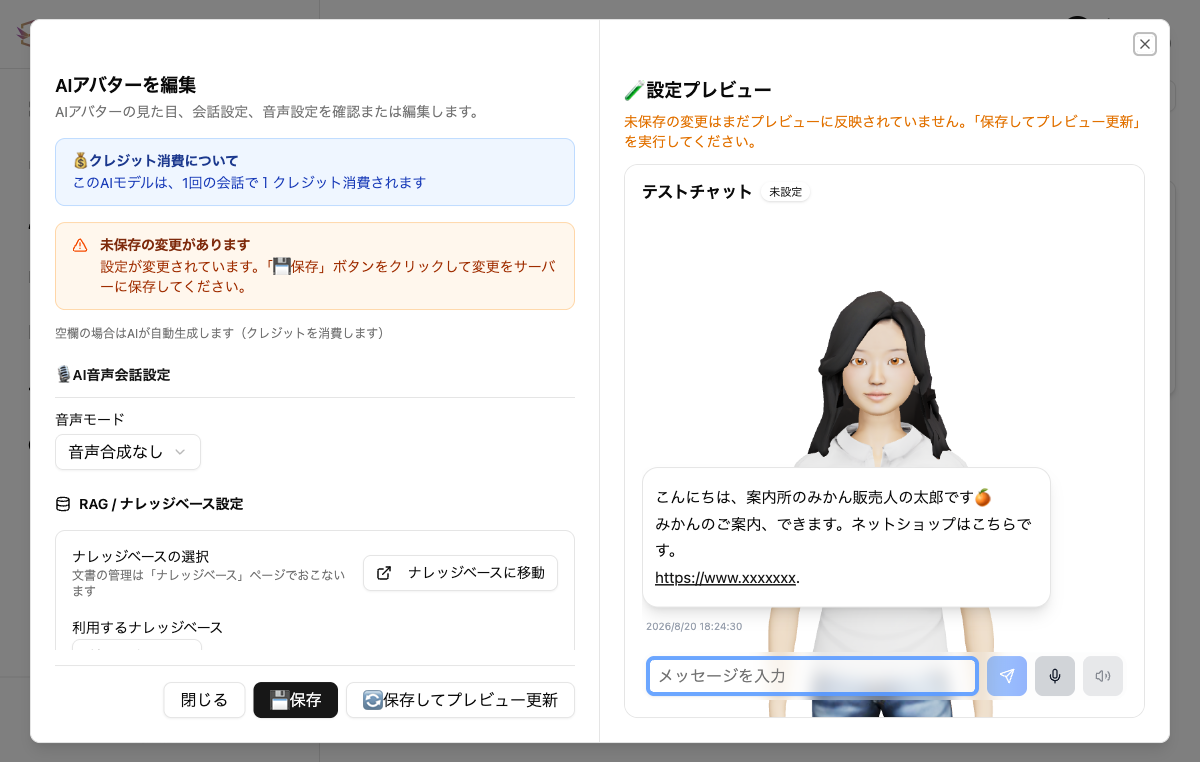Click the 未設定 badge next to テストチャット
This screenshot has width=1200, height=762.
[x=786, y=192]
